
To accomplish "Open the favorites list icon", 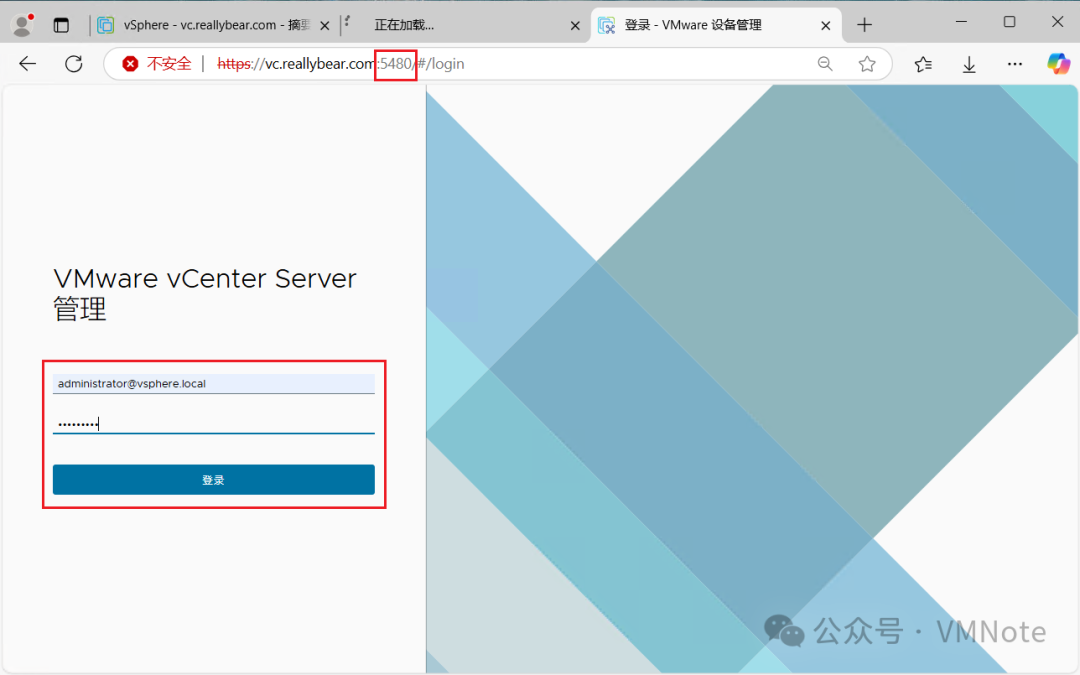I will 923,64.
